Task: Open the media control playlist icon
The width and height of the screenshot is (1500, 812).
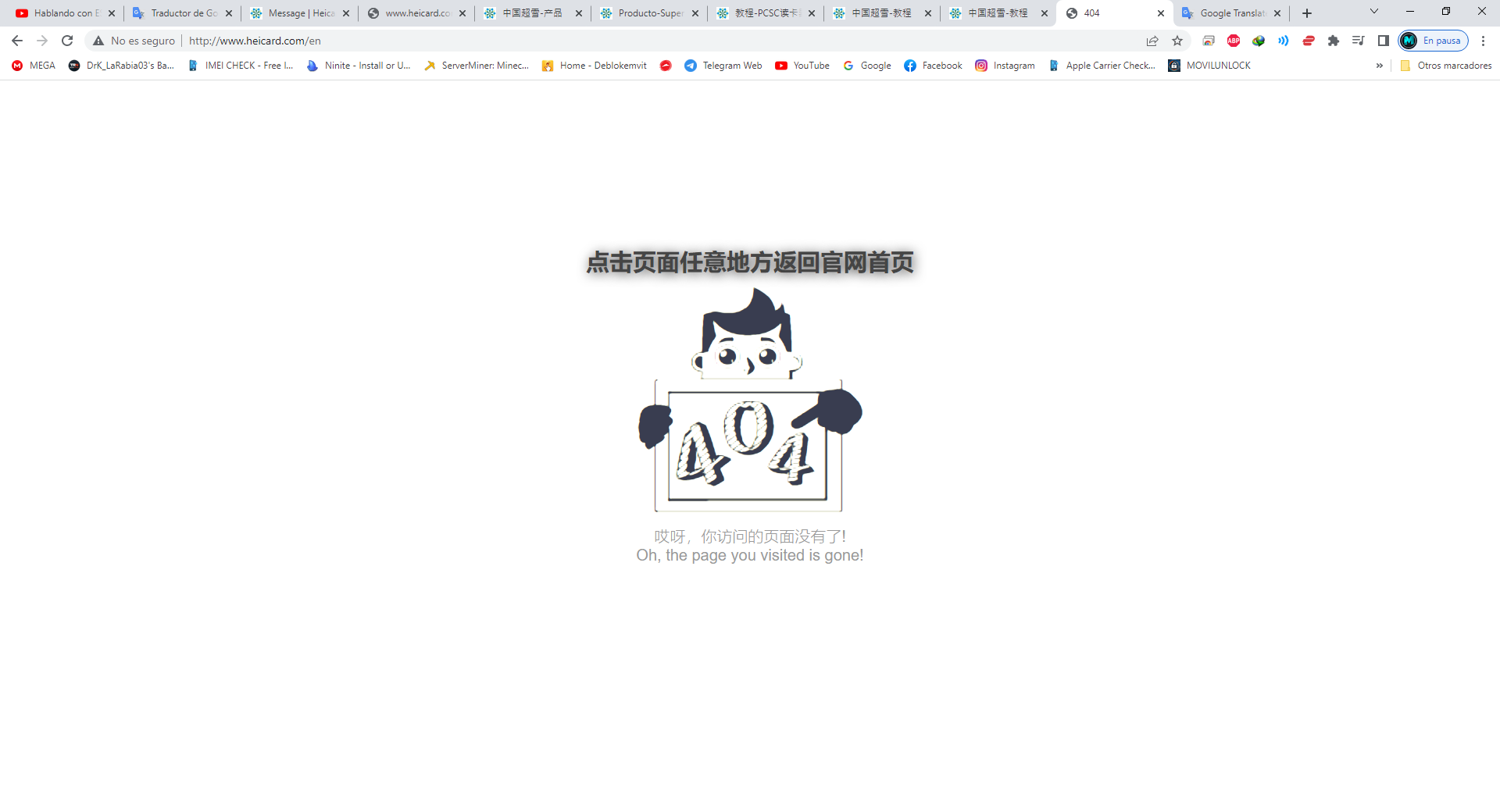Action: [x=1359, y=41]
